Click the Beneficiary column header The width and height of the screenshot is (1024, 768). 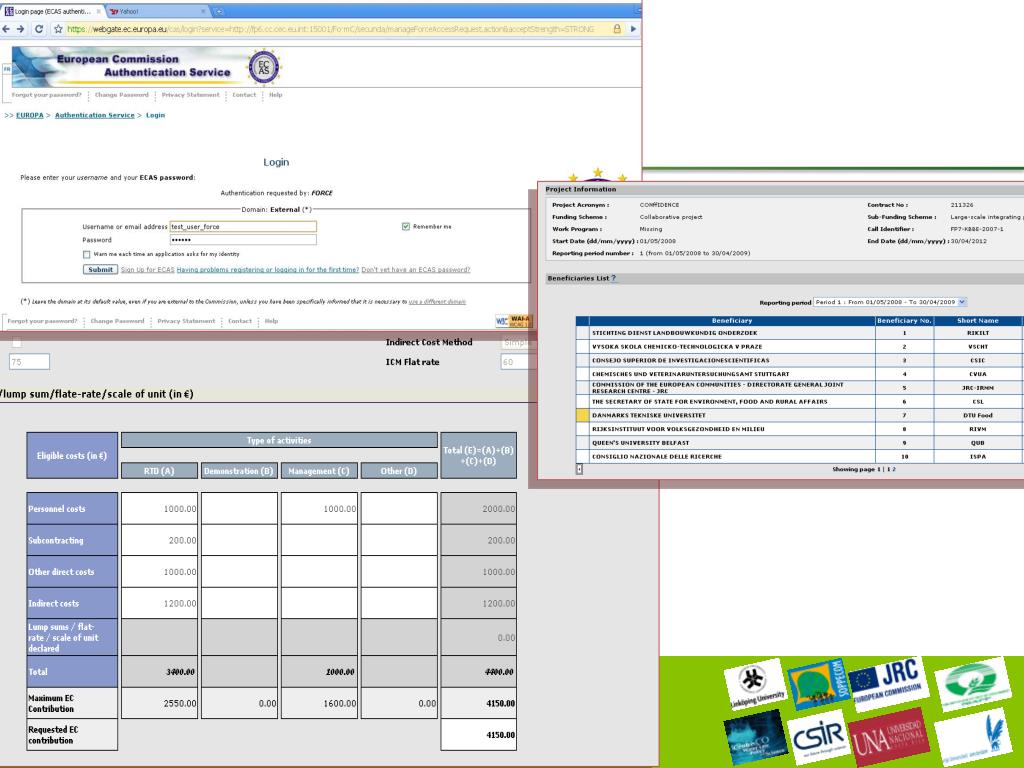[x=731, y=321]
